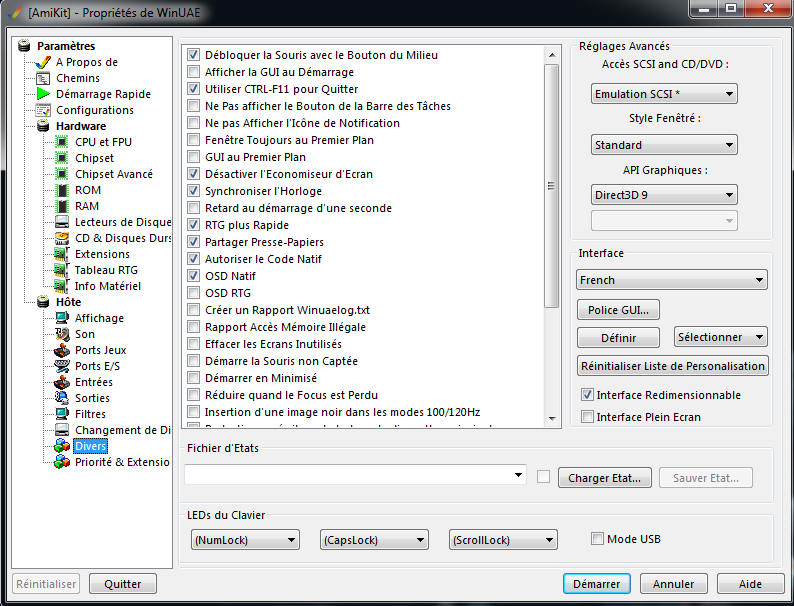The image size is (794, 606).
Task: Toggle Interface Redimensionnable checkbox
Action: [587, 395]
